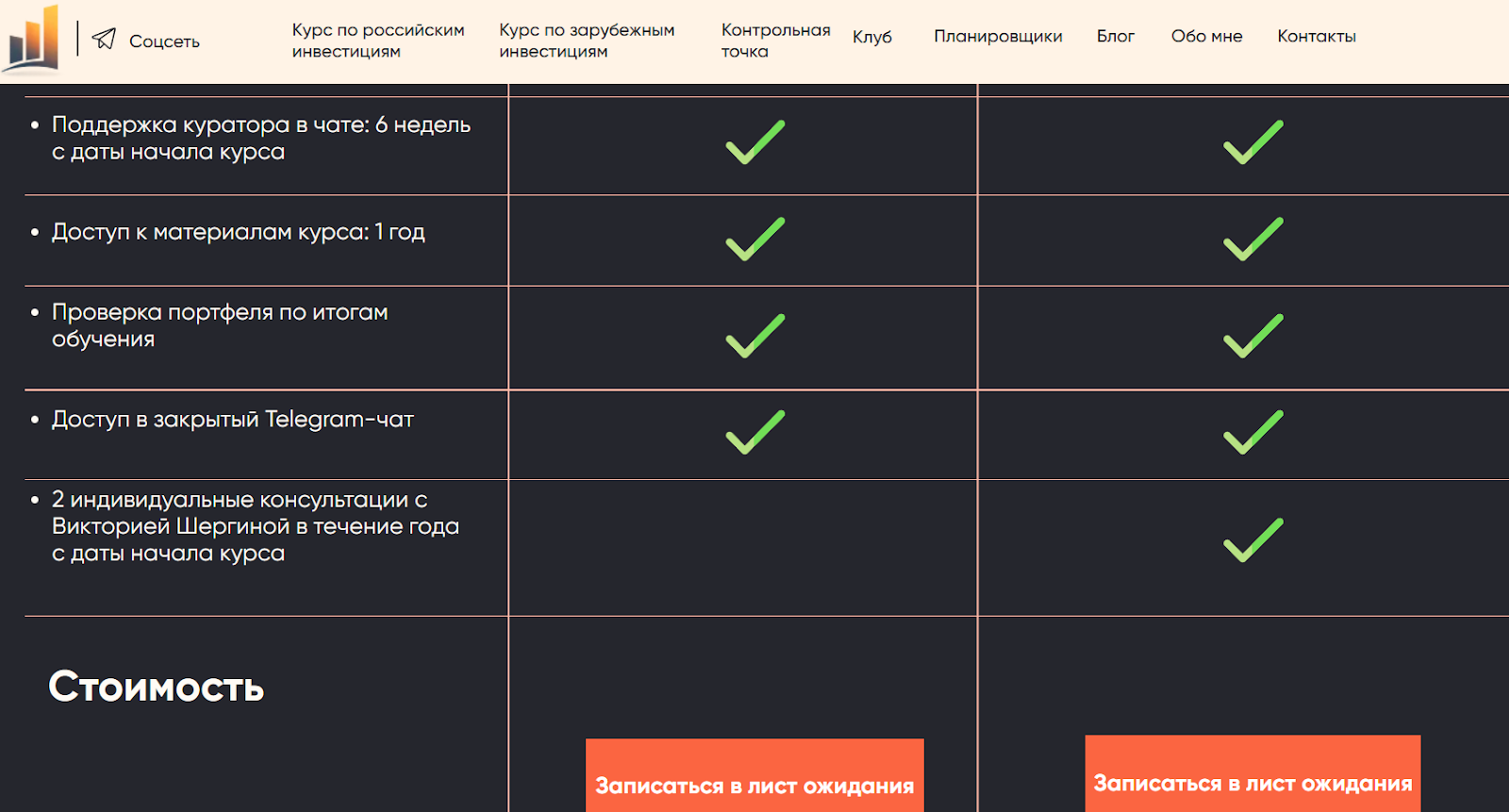Click second-column checkmark for Поддержка куратора
The height and width of the screenshot is (812, 1509).
(1252, 142)
